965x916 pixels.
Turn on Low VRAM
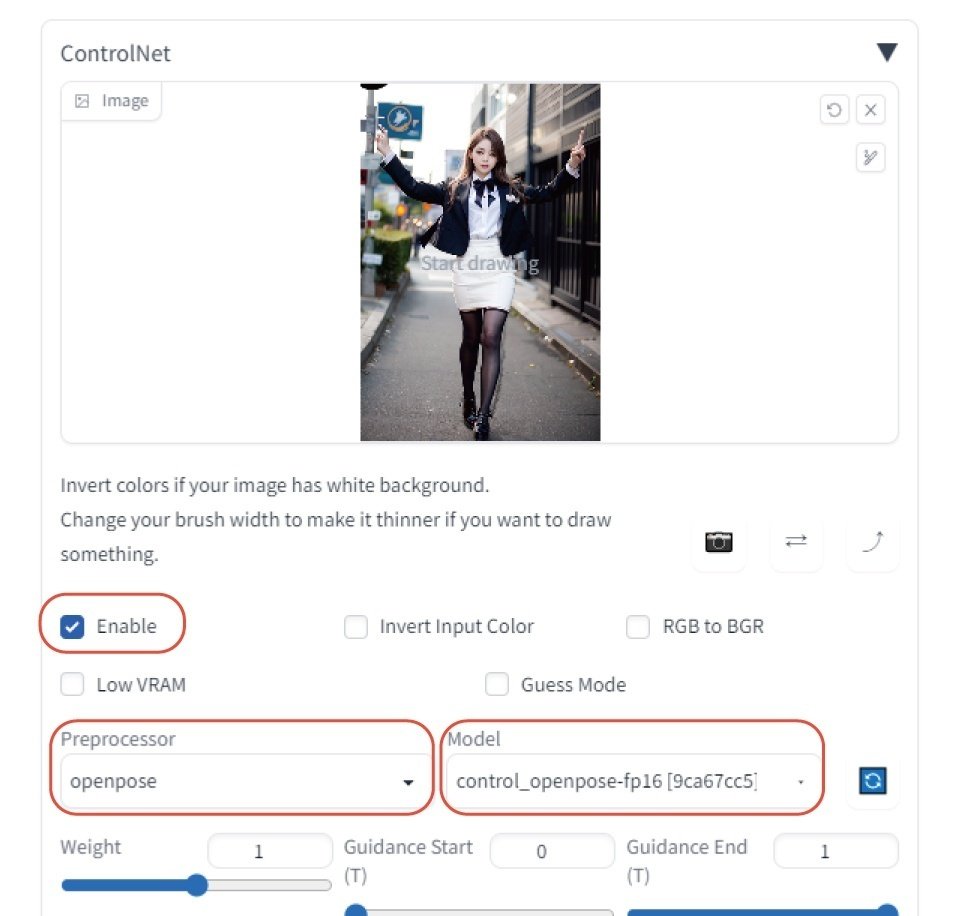click(72, 685)
